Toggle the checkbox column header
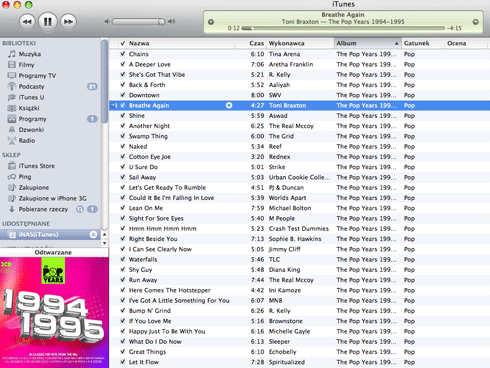 (x=123, y=43)
